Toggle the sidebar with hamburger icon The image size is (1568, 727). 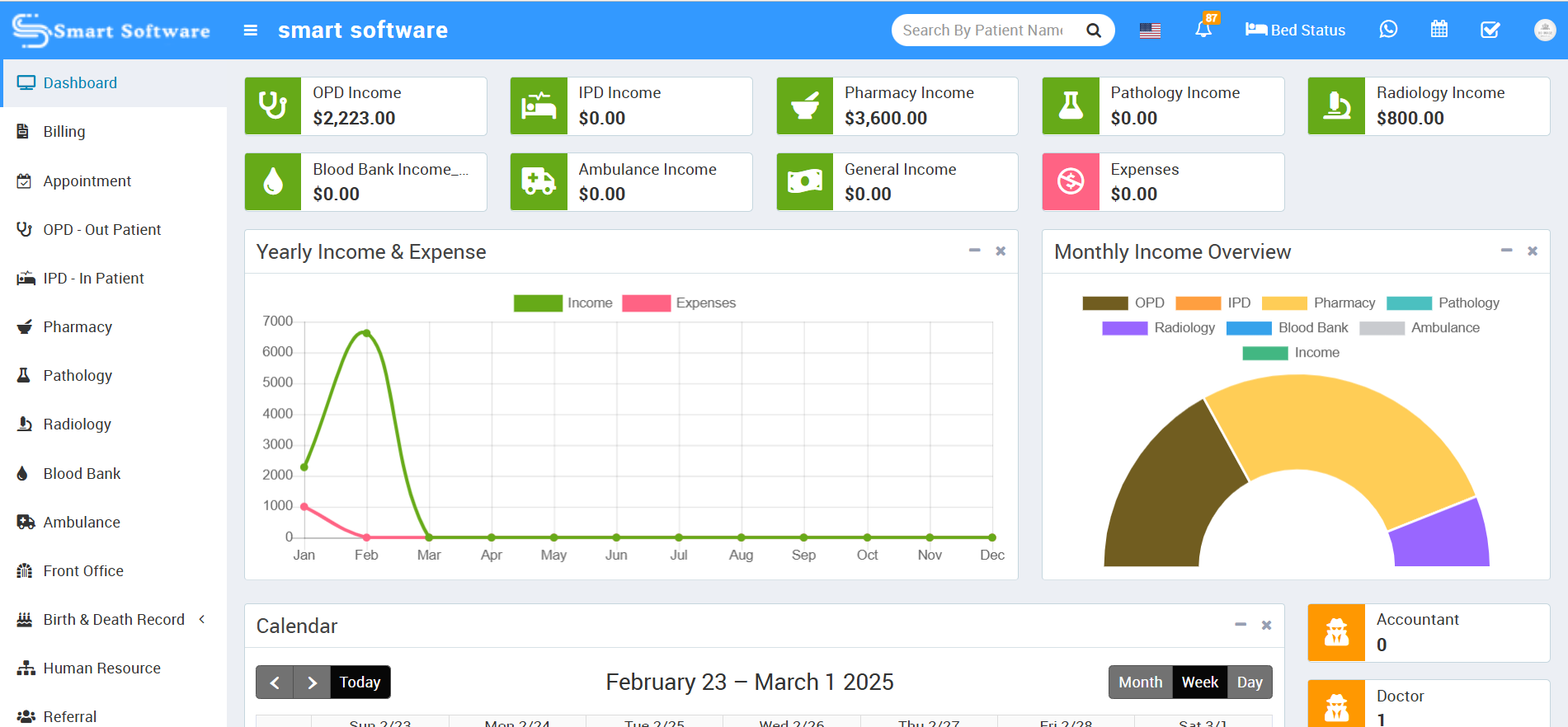pos(251,30)
